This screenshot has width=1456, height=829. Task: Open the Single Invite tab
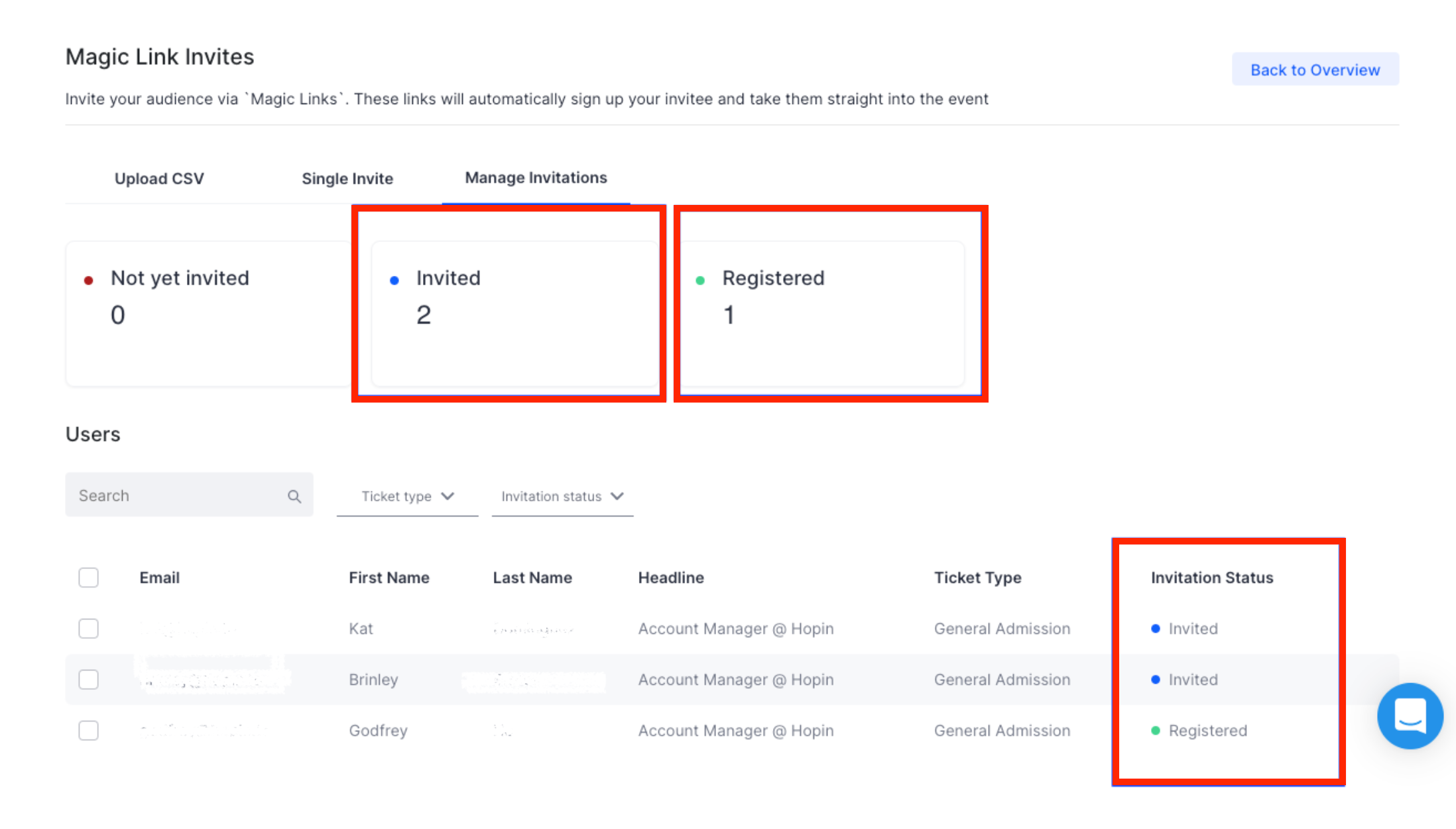(347, 178)
